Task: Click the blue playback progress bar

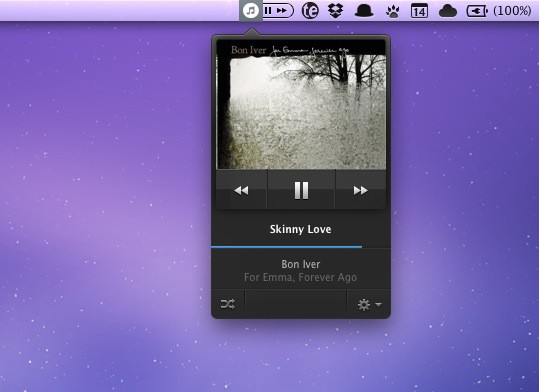Action: point(286,247)
